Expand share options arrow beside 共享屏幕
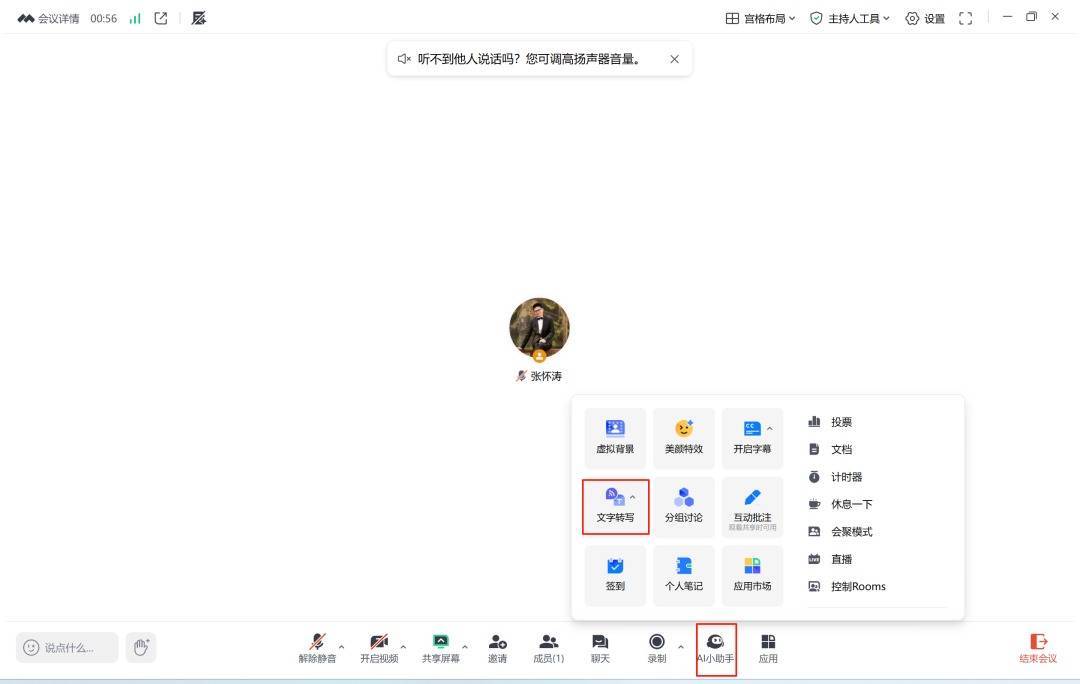The height and width of the screenshot is (684, 1080). point(465,647)
